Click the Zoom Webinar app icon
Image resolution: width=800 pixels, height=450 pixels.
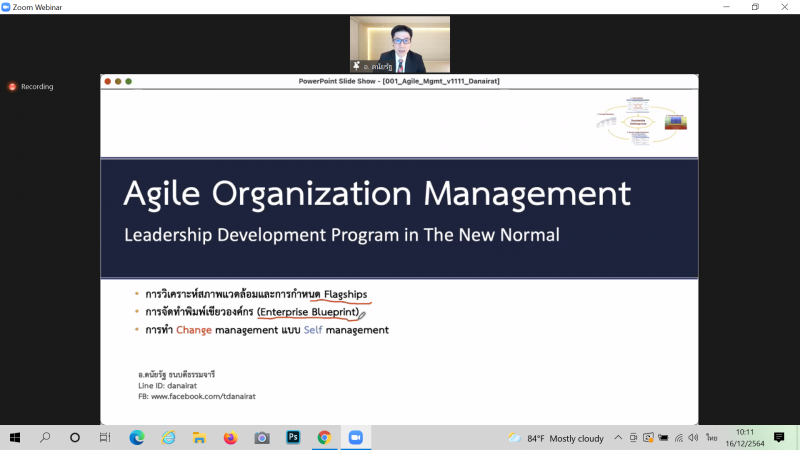click(x=6, y=7)
